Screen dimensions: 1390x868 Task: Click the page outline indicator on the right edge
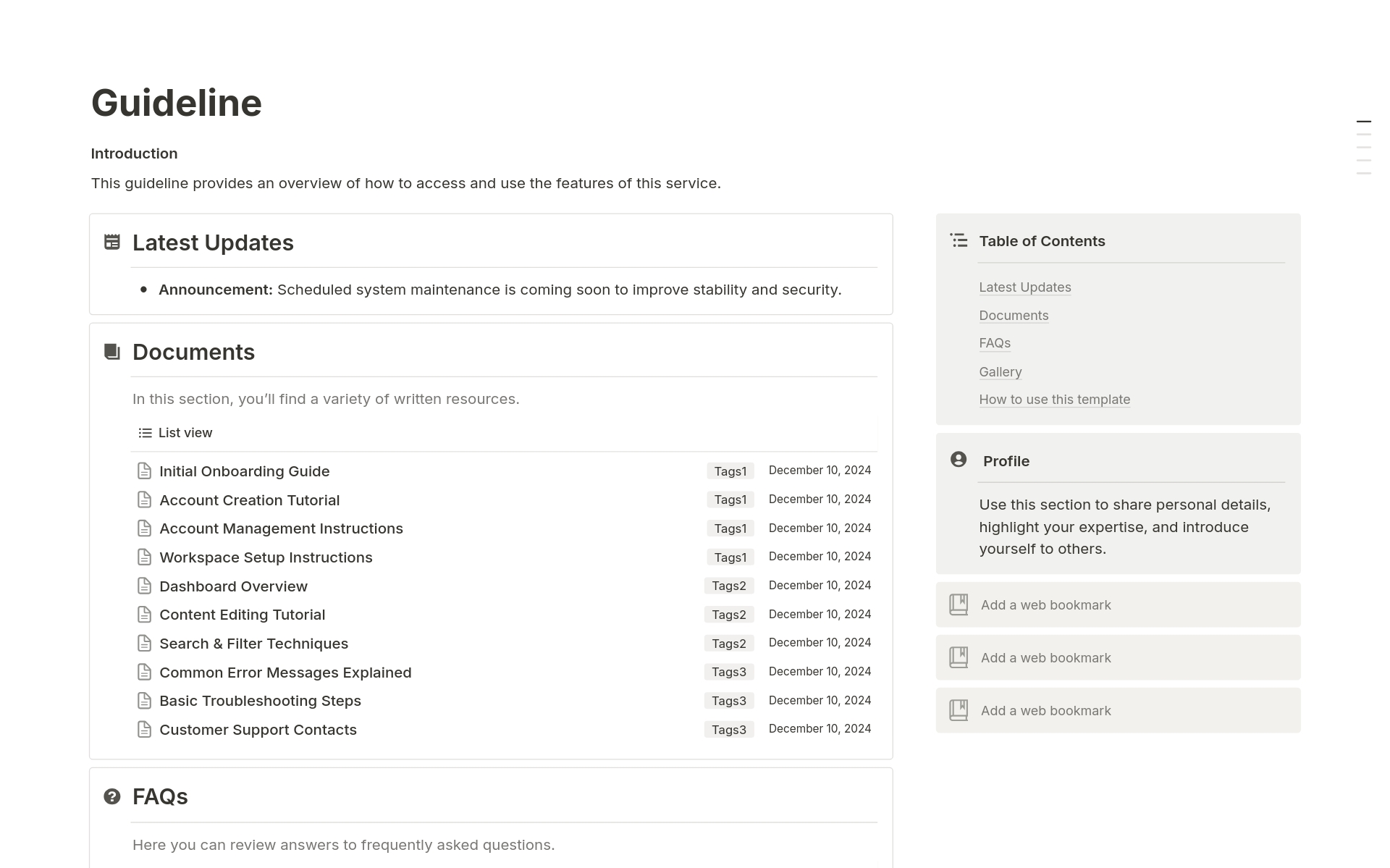[x=1364, y=145]
